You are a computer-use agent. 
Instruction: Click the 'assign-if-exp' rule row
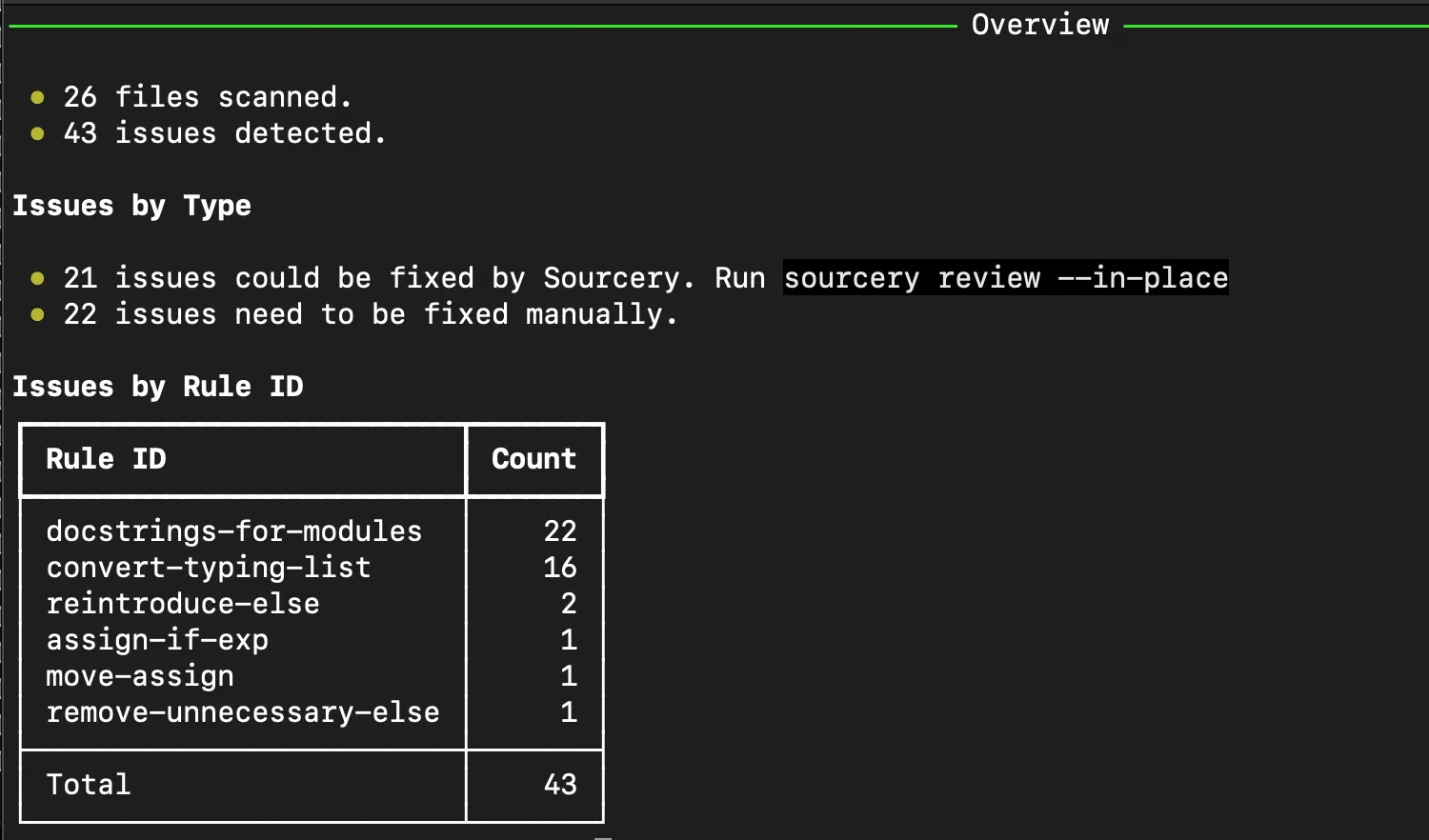[x=157, y=640]
